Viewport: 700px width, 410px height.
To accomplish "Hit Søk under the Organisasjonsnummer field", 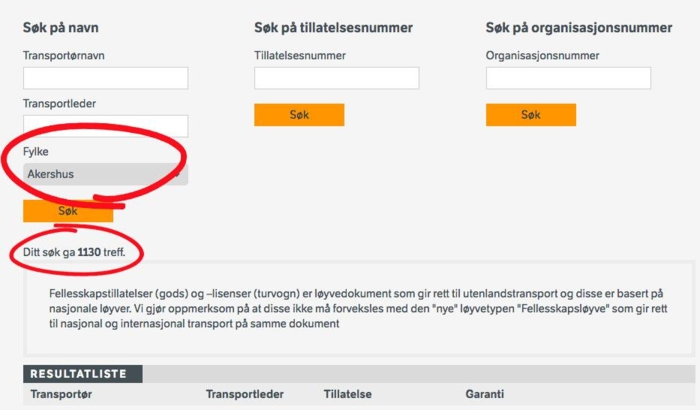I will coord(531,115).
